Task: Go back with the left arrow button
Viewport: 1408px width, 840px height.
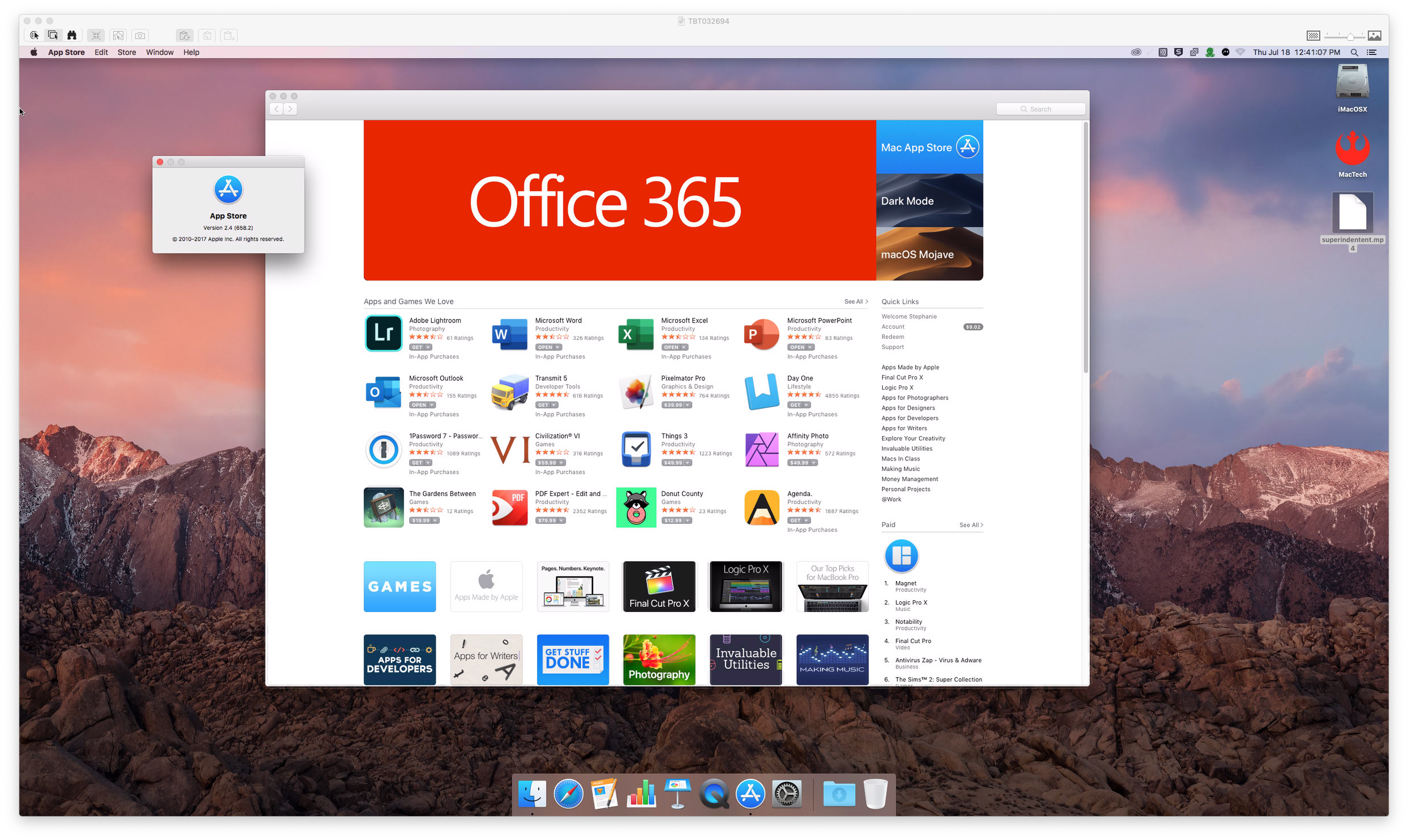Action: (x=276, y=109)
